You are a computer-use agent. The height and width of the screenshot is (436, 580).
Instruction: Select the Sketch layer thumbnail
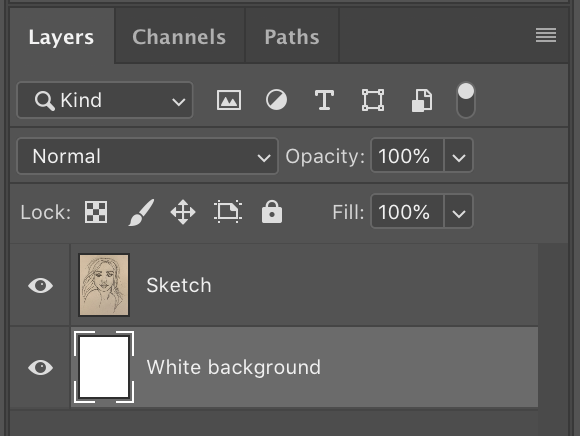tap(104, 285)
